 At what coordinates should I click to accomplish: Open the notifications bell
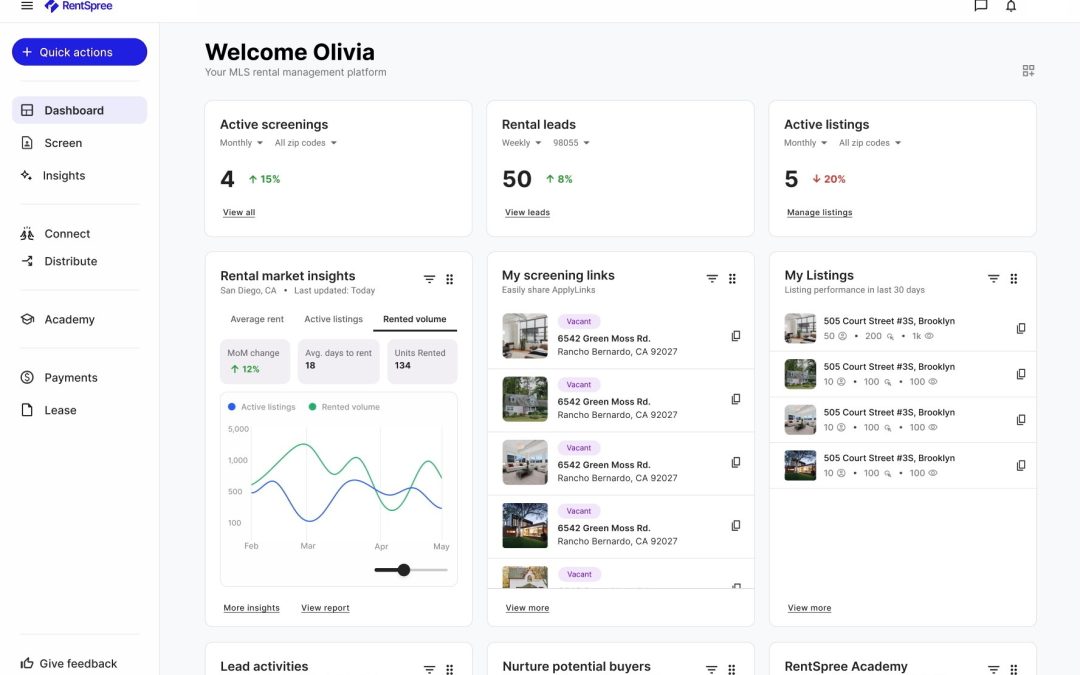pyautogui.click(x=1011, y=6)
